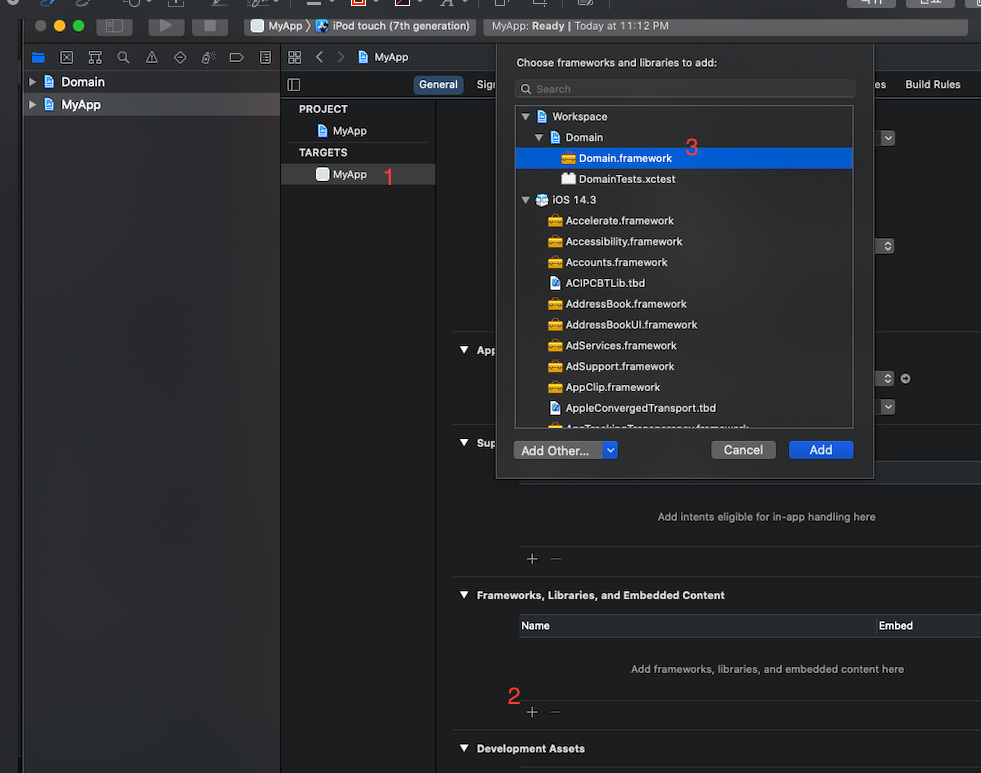Go back with the editor left chevron
The width and height of the screenshot is (981, 773).
point(320,57)
